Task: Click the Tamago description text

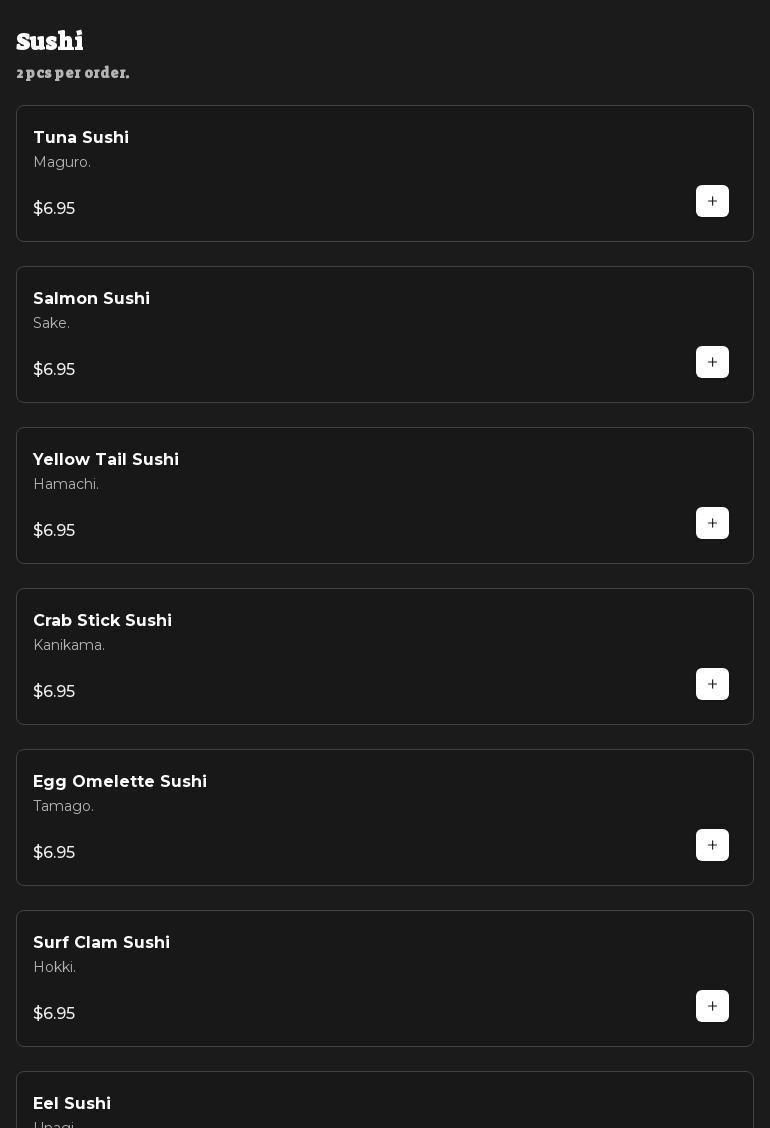Action: pos(63,806)
